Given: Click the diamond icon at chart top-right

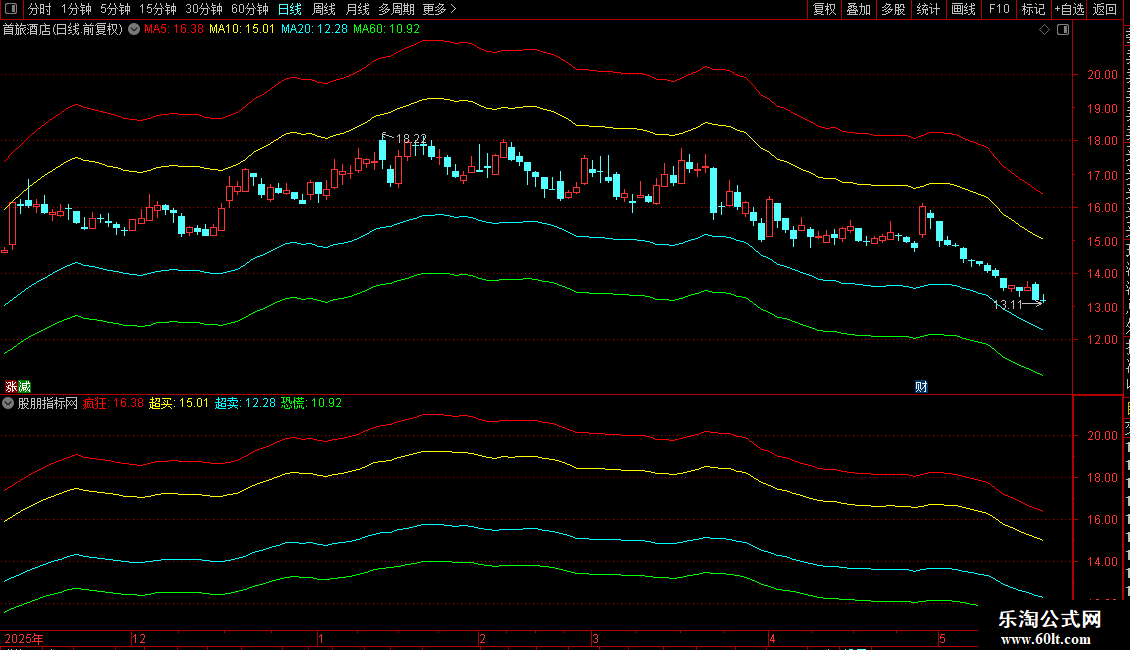Looking at the screenshot, I should point(1044,30).
